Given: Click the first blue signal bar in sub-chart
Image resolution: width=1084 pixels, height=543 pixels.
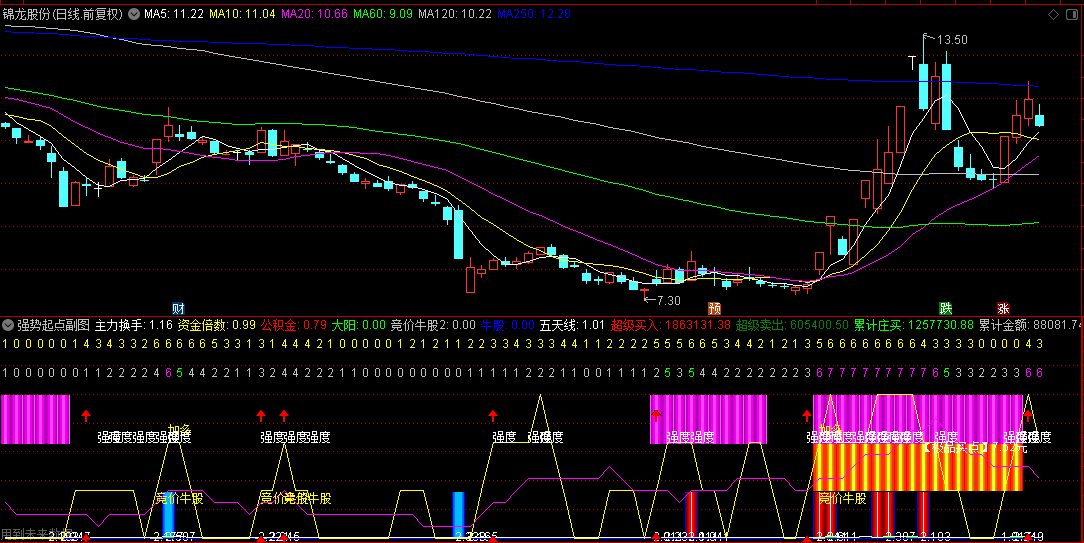Looking at the screenshot, I should tap(169, 515).
